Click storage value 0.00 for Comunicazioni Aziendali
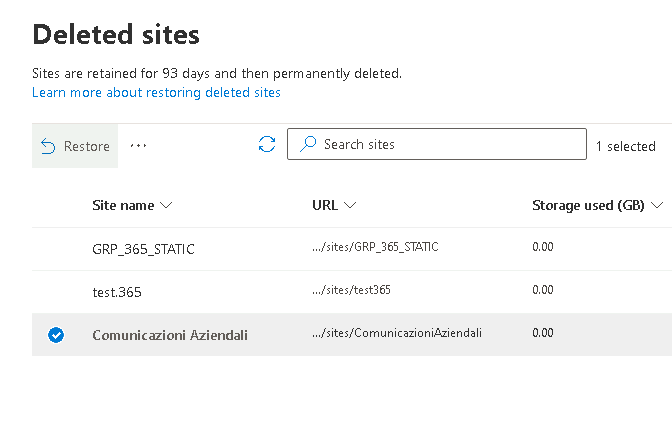Viewport: 672px width, 427px height. click(x=543, y=333)
